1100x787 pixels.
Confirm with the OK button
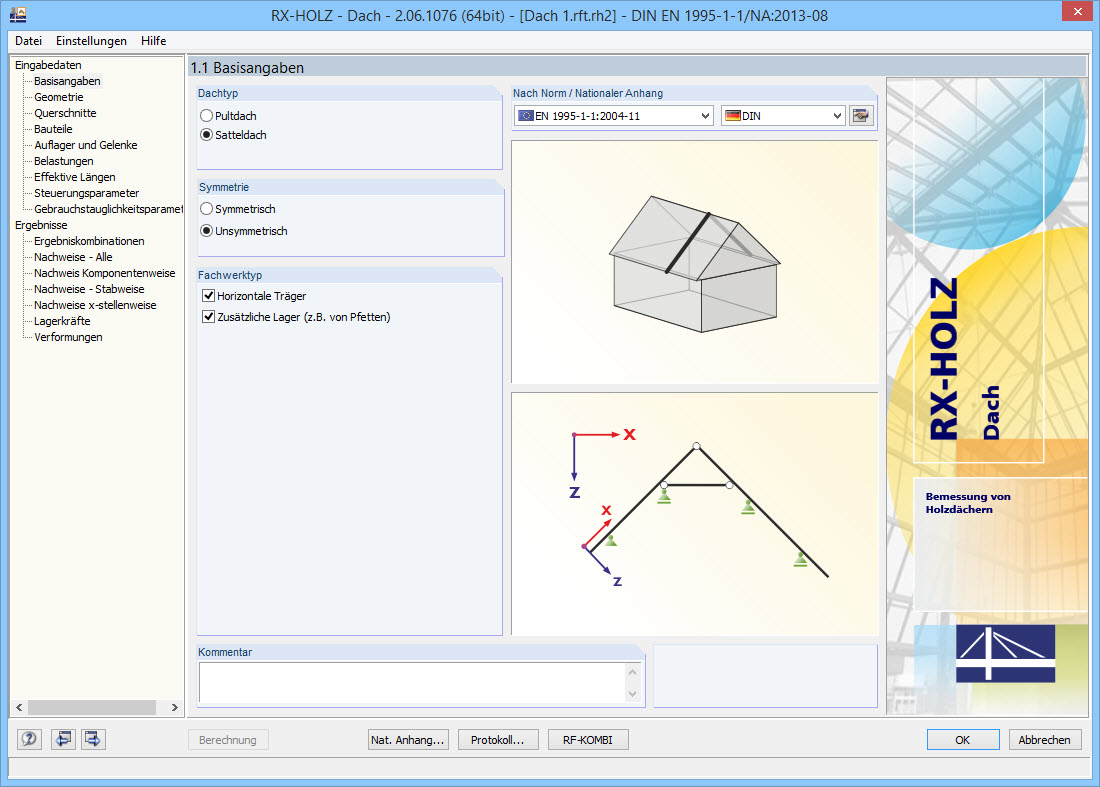(962, 740)
